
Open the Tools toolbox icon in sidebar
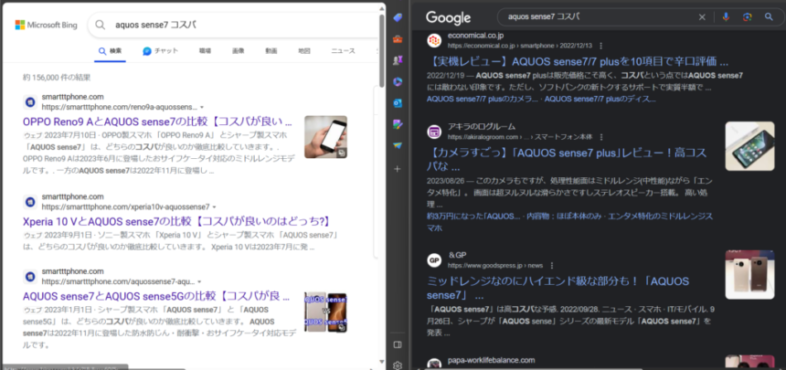tap(398, 39)
